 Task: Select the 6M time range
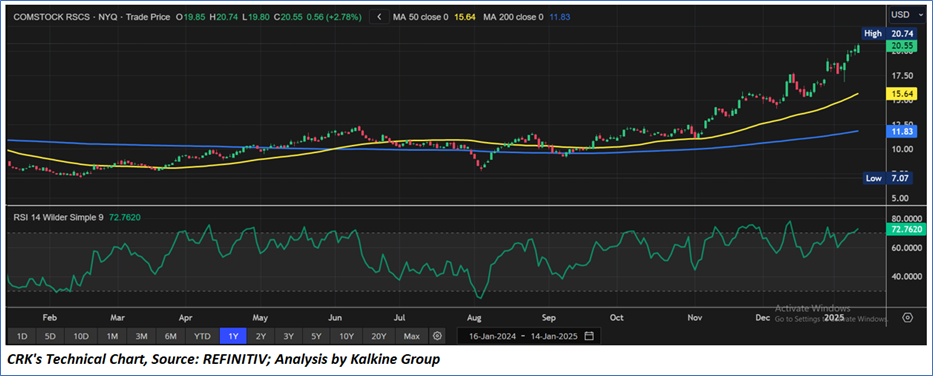pyautogui.click(x=170, y=336)
